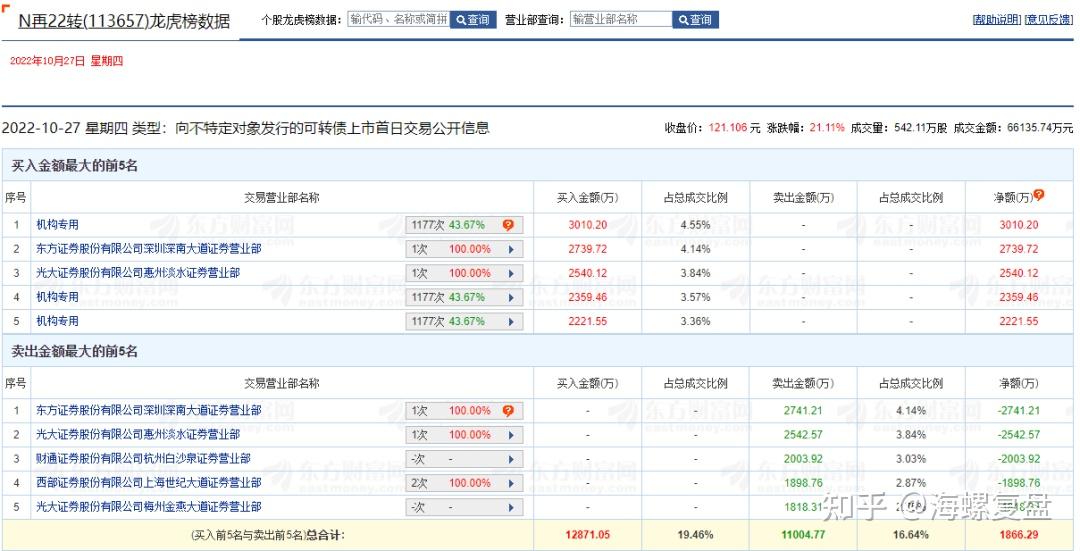Screen dimensions: 1080x551
Task: Open first 机构专用 link in buy list
Action: click(58, 225)
